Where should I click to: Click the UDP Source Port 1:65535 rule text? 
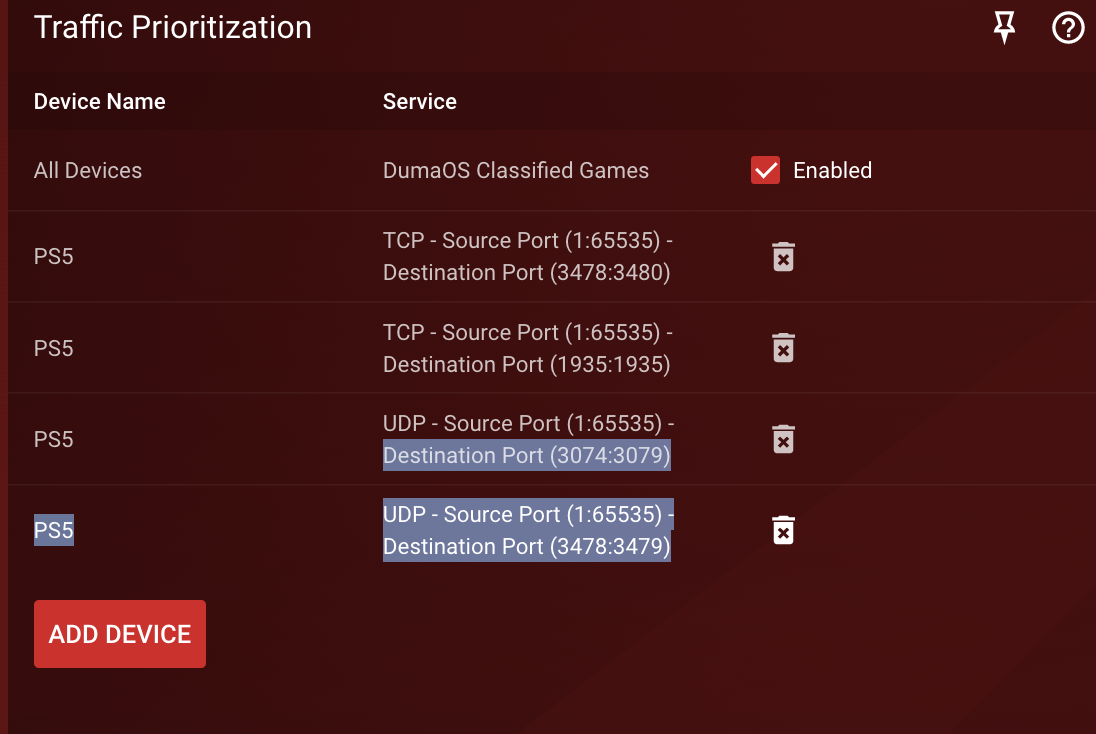tap(527, 423)
